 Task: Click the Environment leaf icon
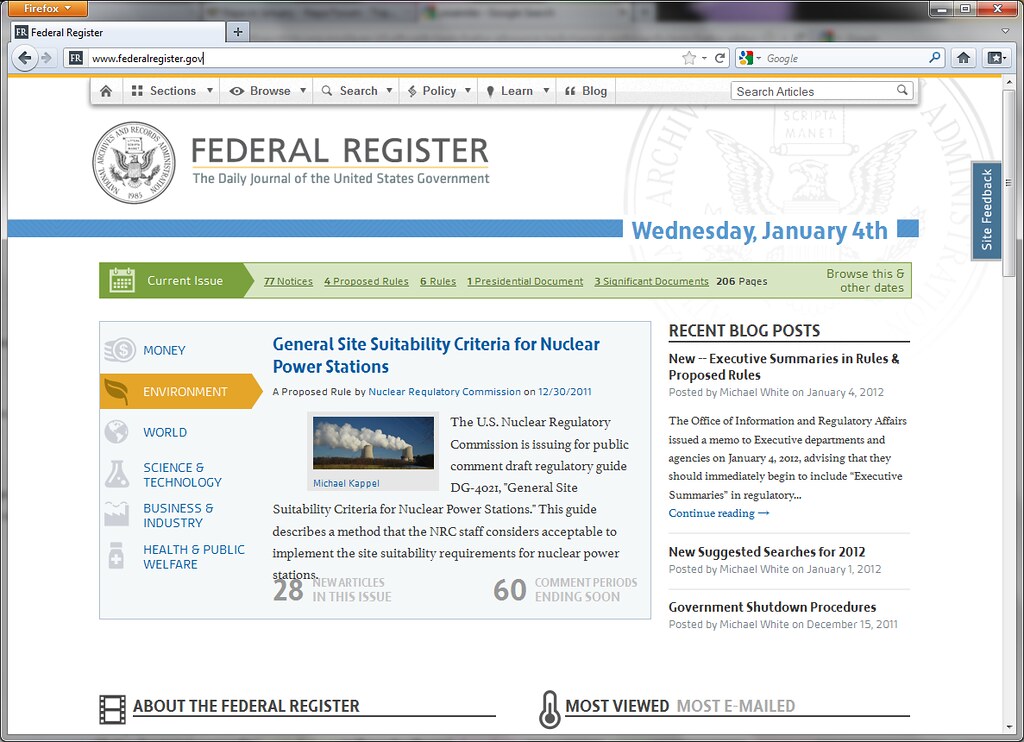click(x=116, y=391)
